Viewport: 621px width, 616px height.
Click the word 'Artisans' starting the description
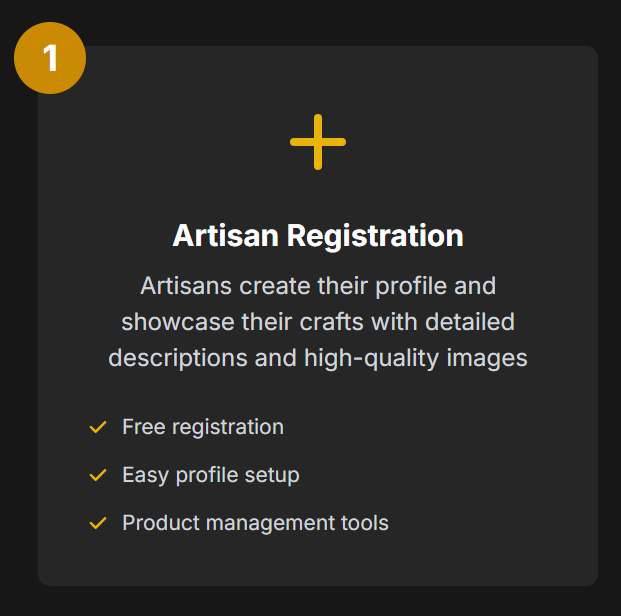pyautogui.click(x=186, y=286)
